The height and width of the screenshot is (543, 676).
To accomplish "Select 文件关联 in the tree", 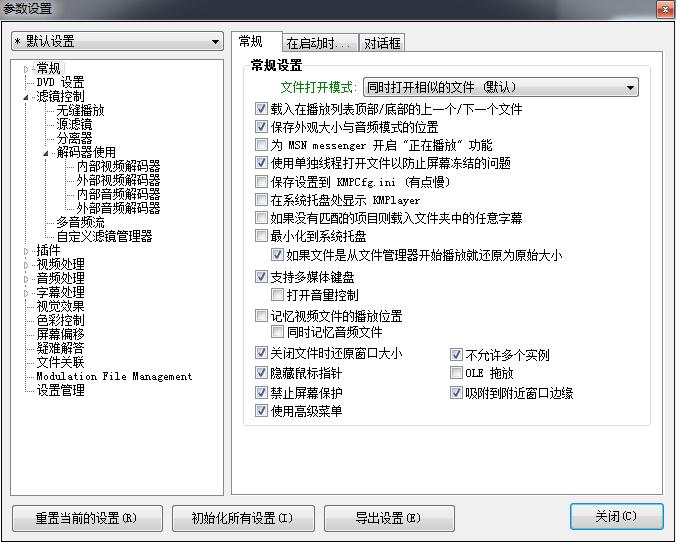I will (x=60, y=362).
